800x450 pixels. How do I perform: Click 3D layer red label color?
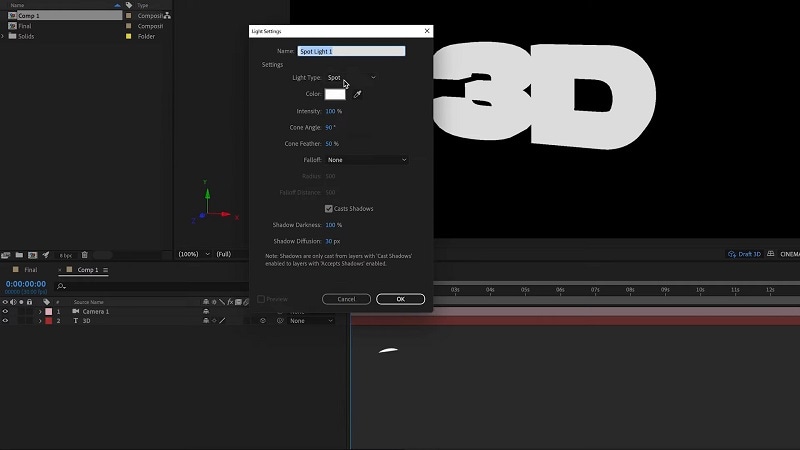pyautogui.click(x=48, y=321)
